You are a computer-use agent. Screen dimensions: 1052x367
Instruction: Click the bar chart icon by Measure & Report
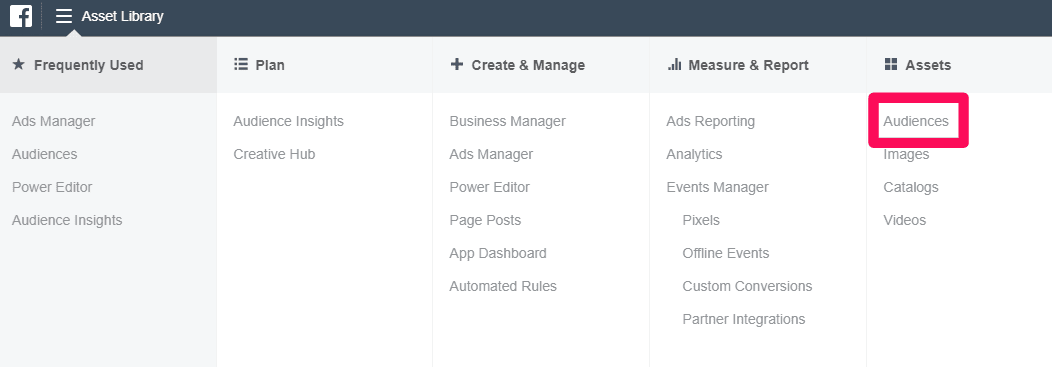pos(674,64)
